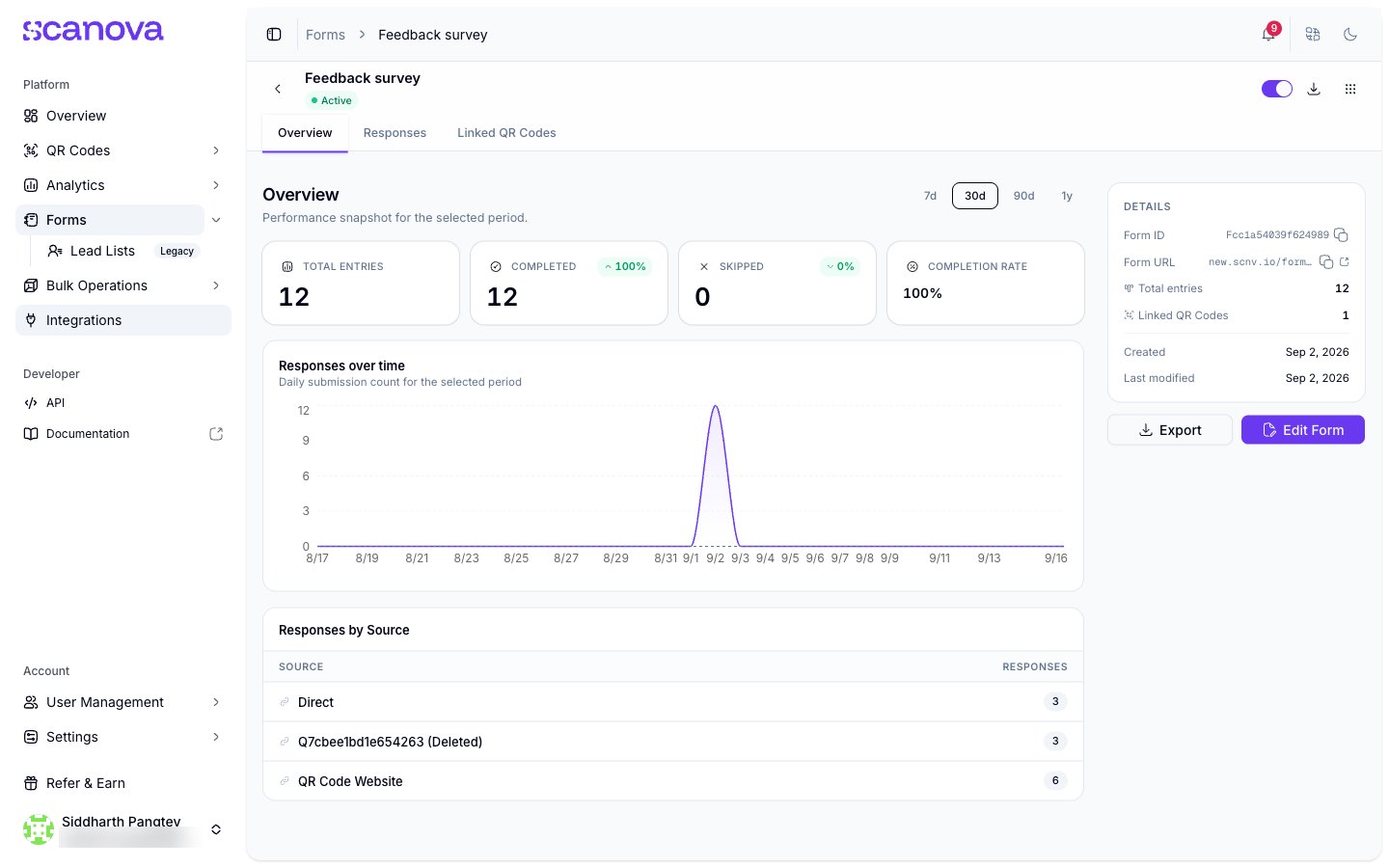This screenshot has height=868, width=1389.
Task: Switch to Linked QR Codes tab
Action: pyautogui.click(x=506, y=133)
